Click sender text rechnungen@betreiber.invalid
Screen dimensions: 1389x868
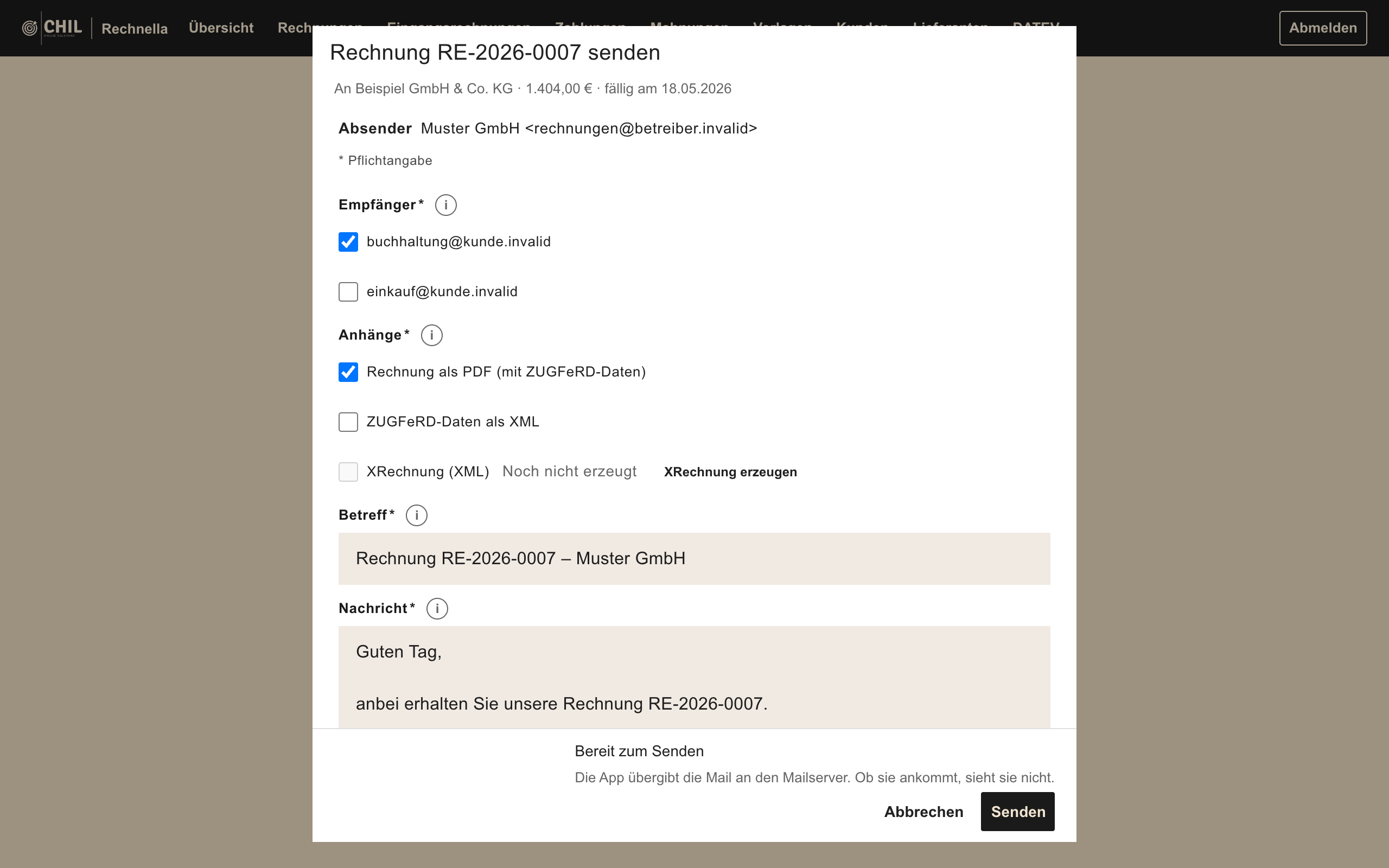[x=641, y=129]
